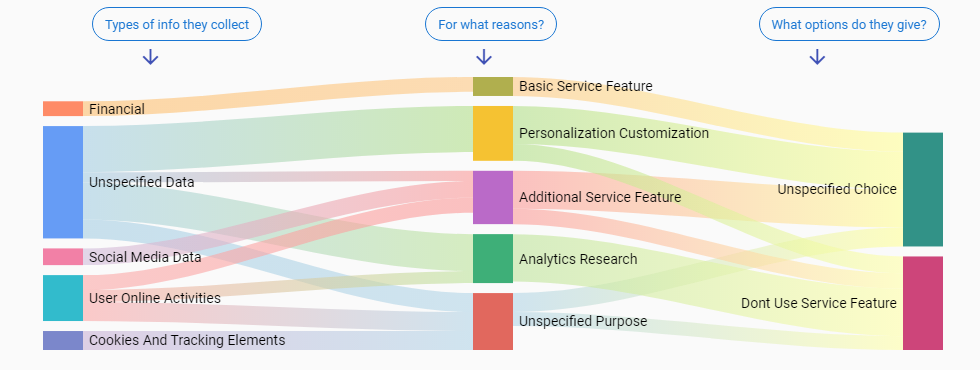This screenshot has height=370, width=980.
Task: Select the purple Additional Service Feature node
Action: tap(492, 198)
